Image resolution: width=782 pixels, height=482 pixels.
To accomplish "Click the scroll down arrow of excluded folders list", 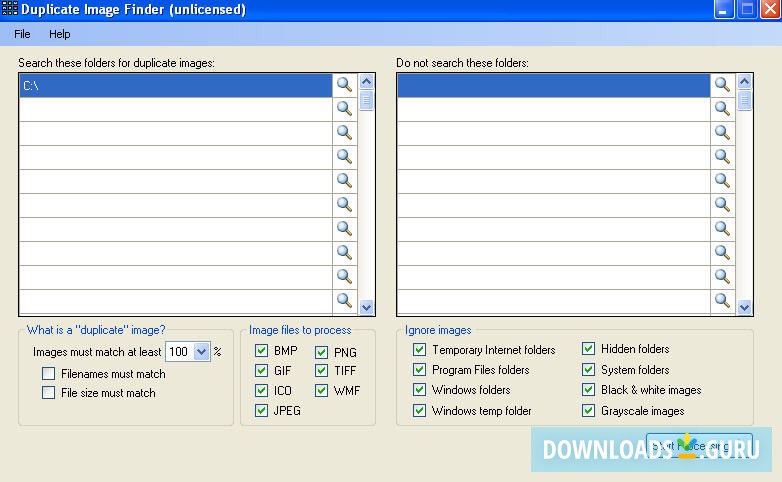I will pos(744,307).
